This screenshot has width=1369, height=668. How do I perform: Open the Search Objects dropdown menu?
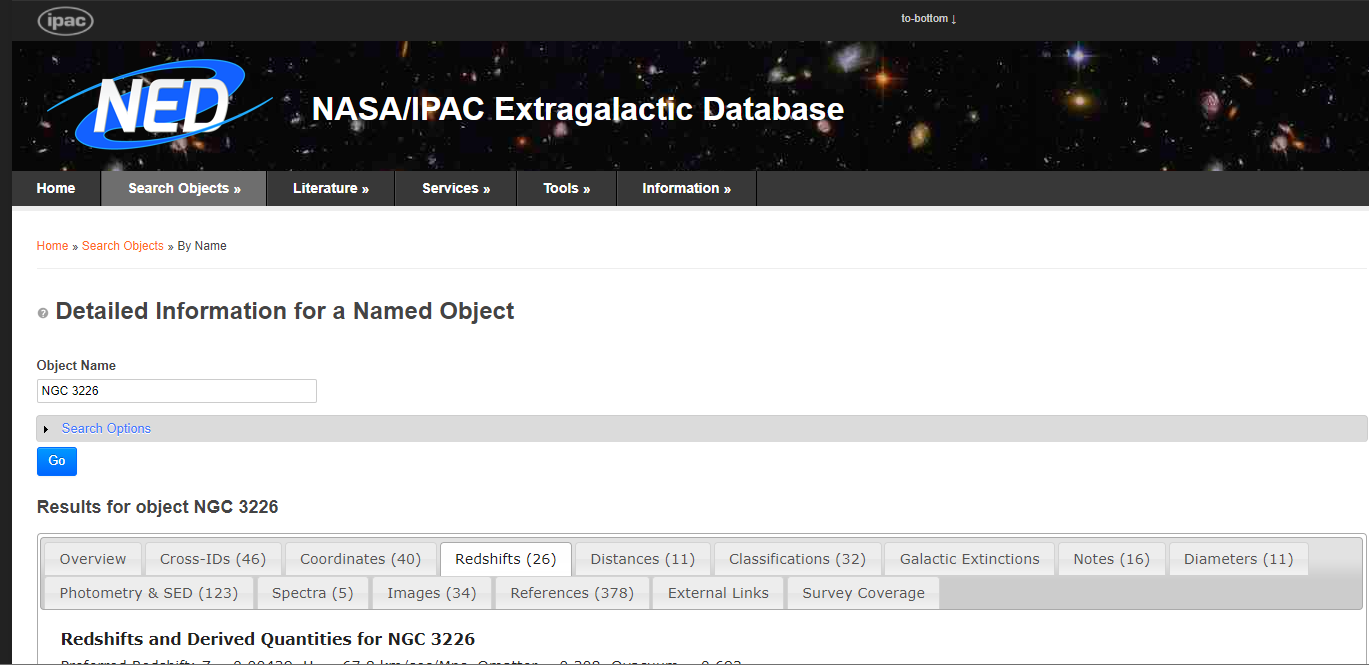click(x=184, y=188)
